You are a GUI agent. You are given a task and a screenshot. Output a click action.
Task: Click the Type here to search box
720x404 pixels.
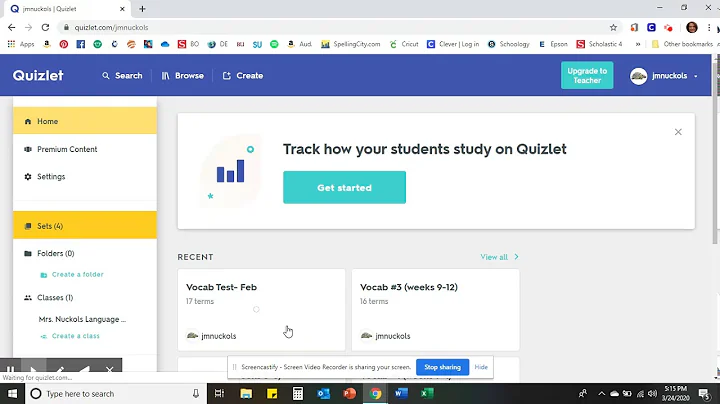(115, 393)
